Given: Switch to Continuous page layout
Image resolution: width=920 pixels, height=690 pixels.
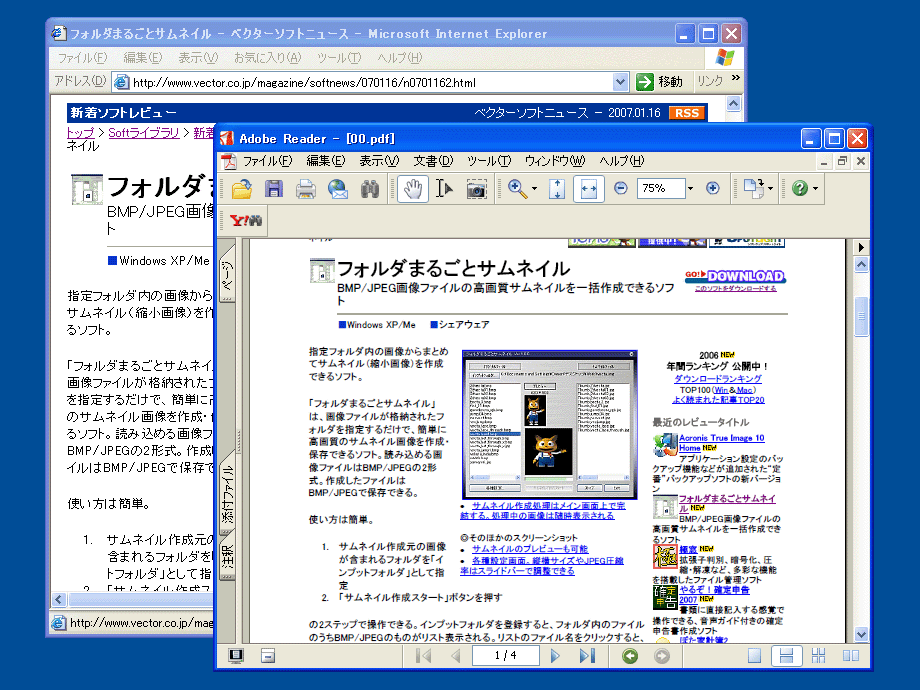Looking at the screenshot, I should click(786, 655).
